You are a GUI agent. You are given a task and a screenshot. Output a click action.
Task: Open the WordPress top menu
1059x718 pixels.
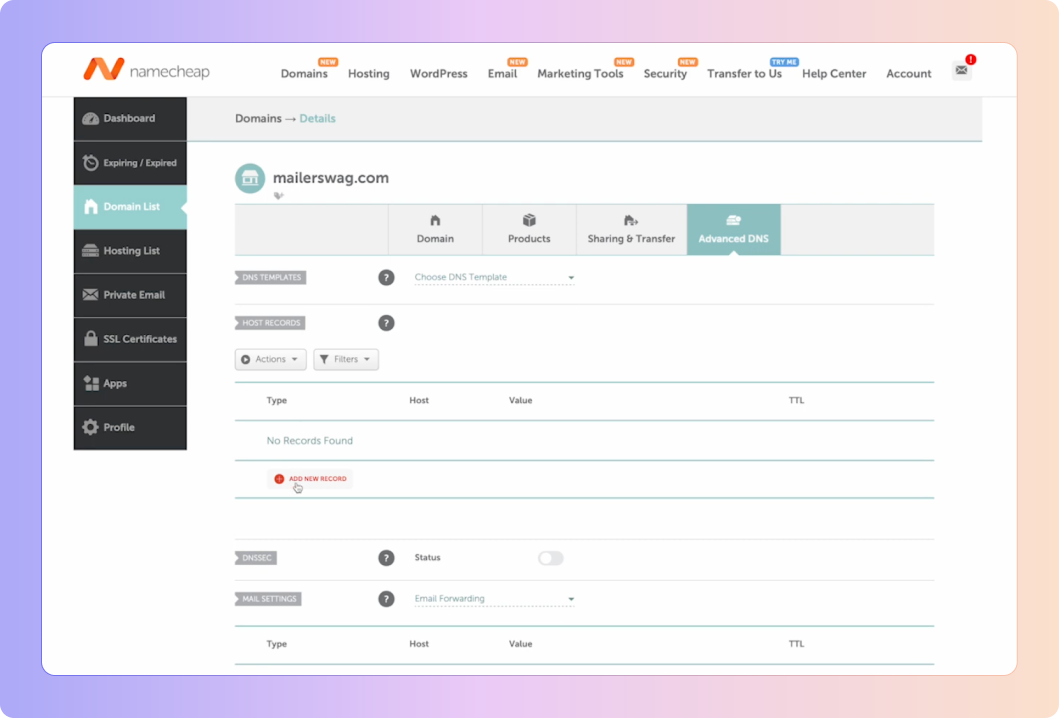pyautogui.click(x=438, y=74)
